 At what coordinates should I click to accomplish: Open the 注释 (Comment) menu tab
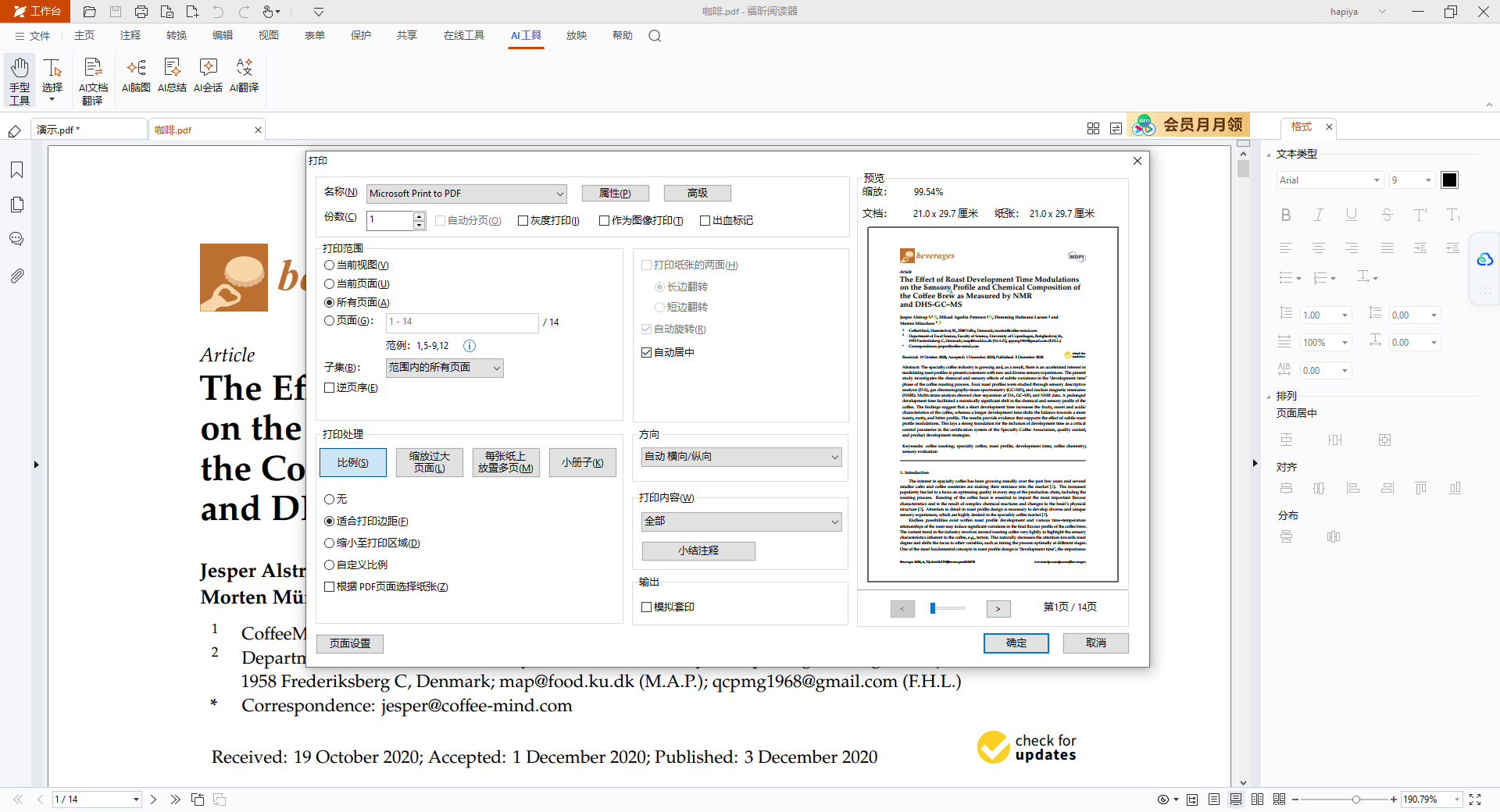coord(130,36)
